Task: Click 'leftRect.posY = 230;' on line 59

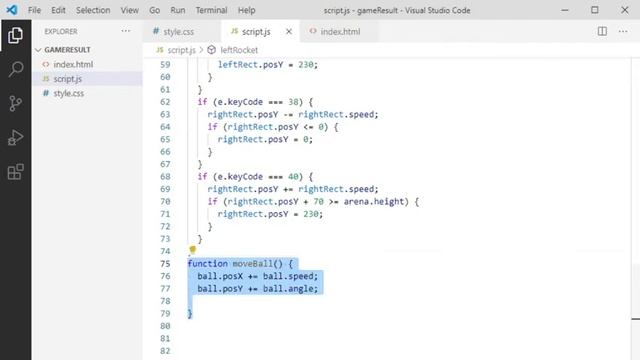Action: point(268,64)
